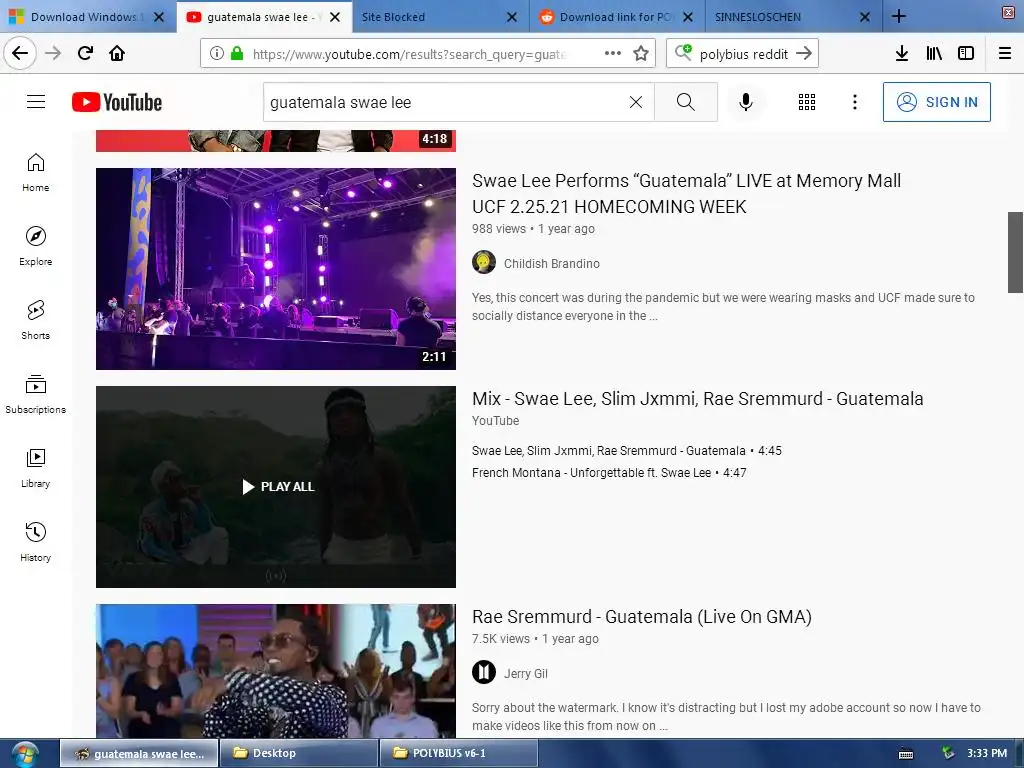Clear the YouTube search query

[x=635, y=102]
